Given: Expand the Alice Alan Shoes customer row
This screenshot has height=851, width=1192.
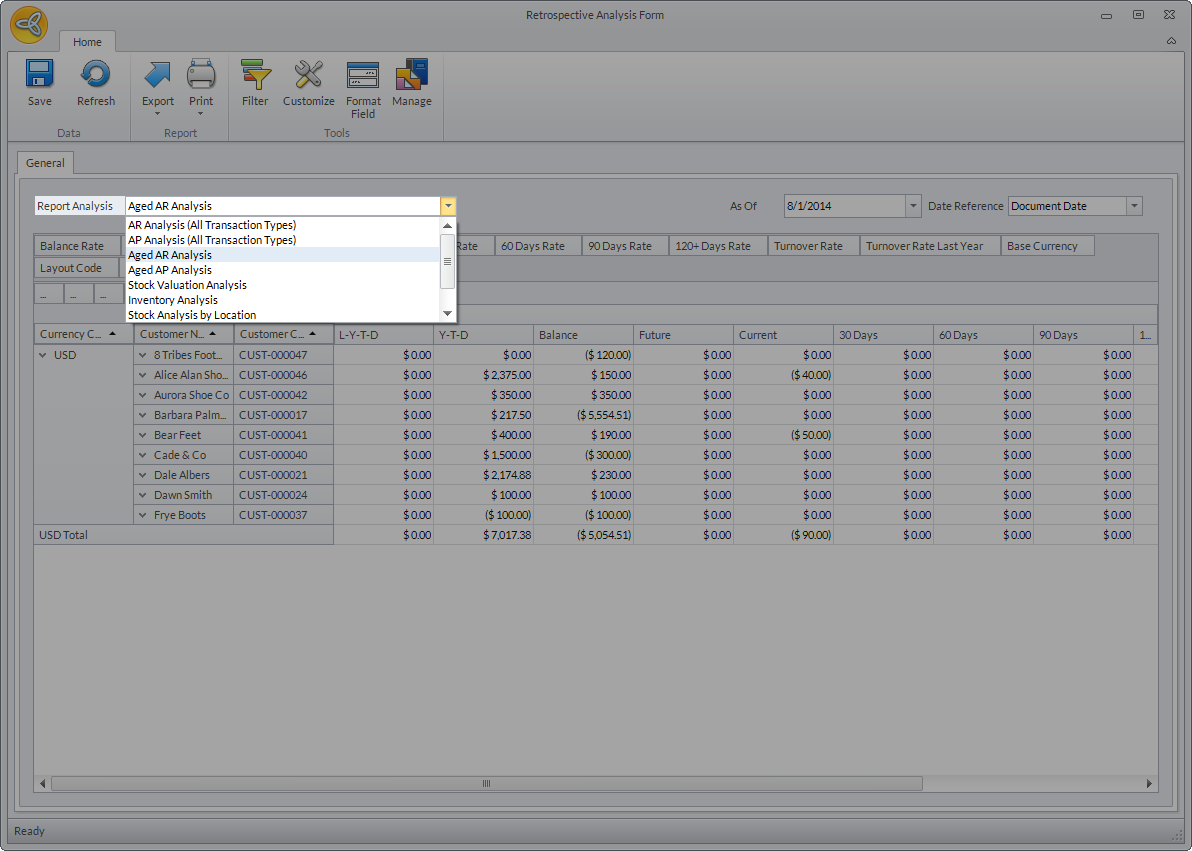Looking at the screenshot, I should (143, 375).
